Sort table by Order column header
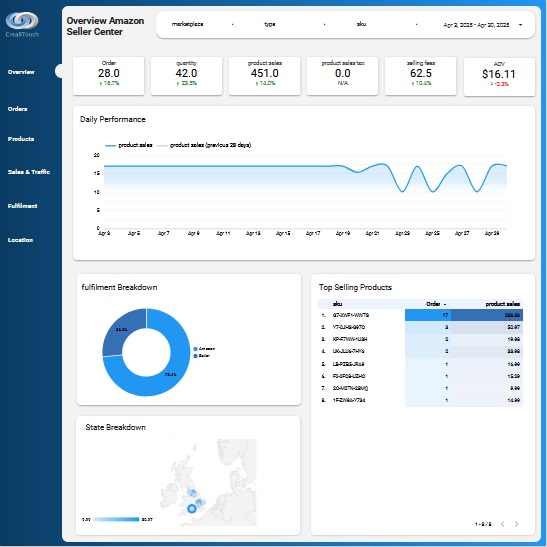 point(433,304)
